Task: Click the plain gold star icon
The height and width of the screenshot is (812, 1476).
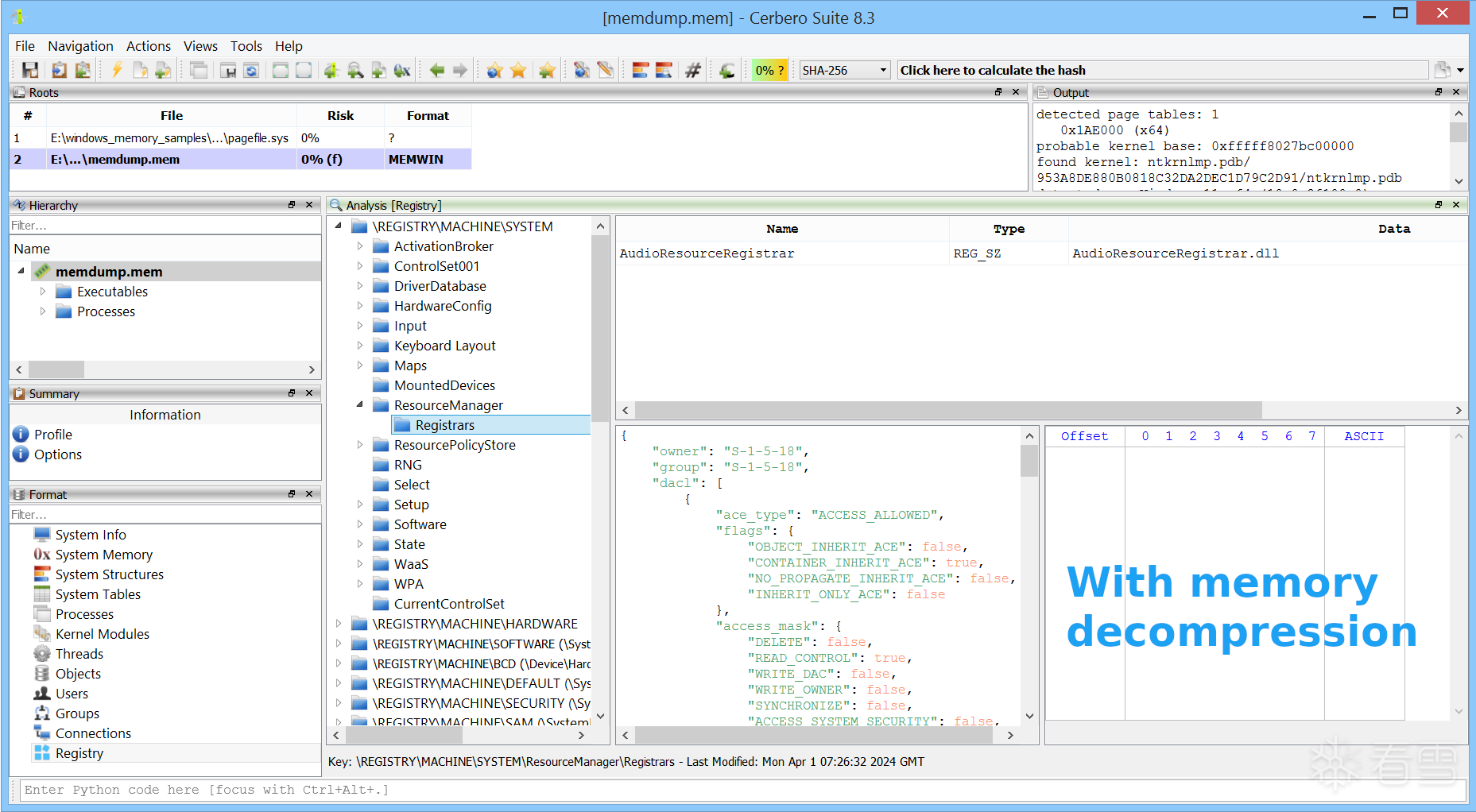Action: click(518, 70)
